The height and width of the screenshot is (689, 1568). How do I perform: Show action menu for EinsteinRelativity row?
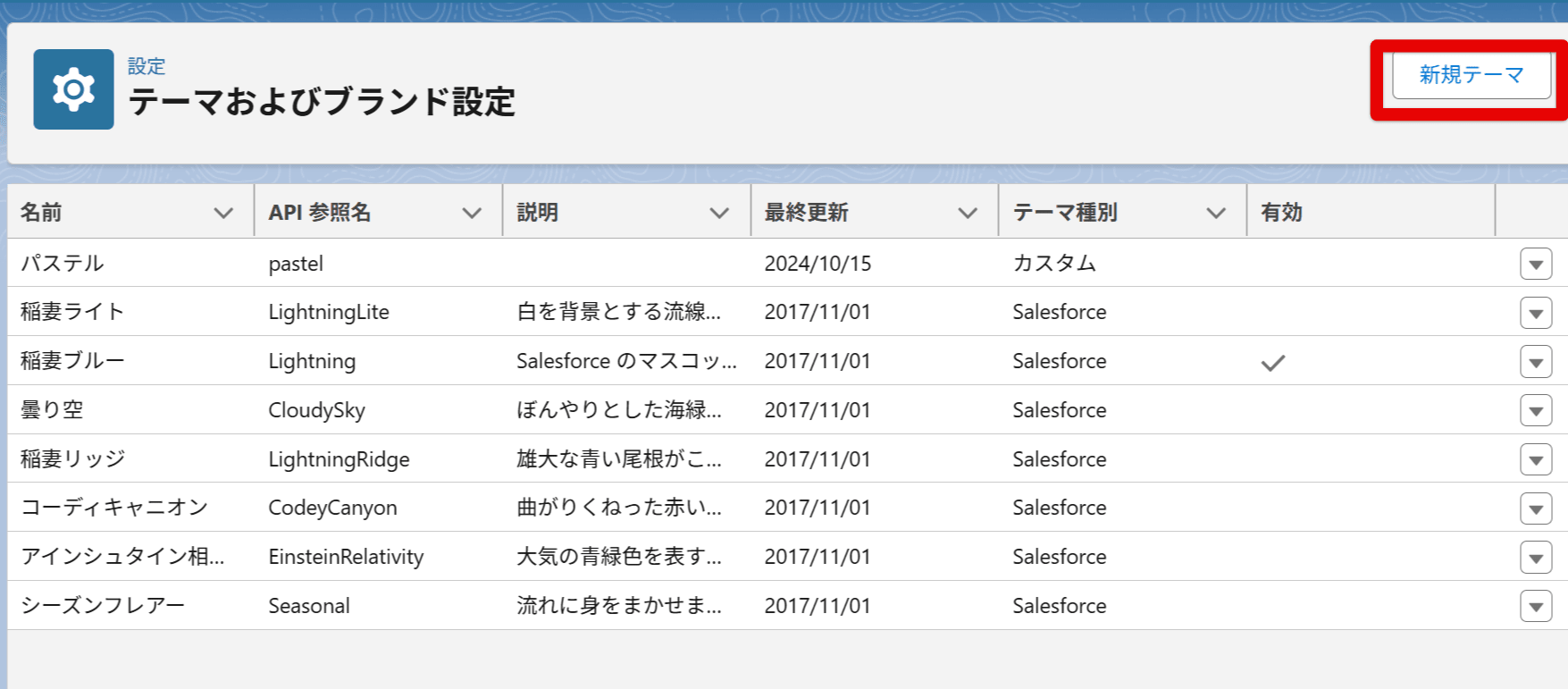pos(1536,558)
